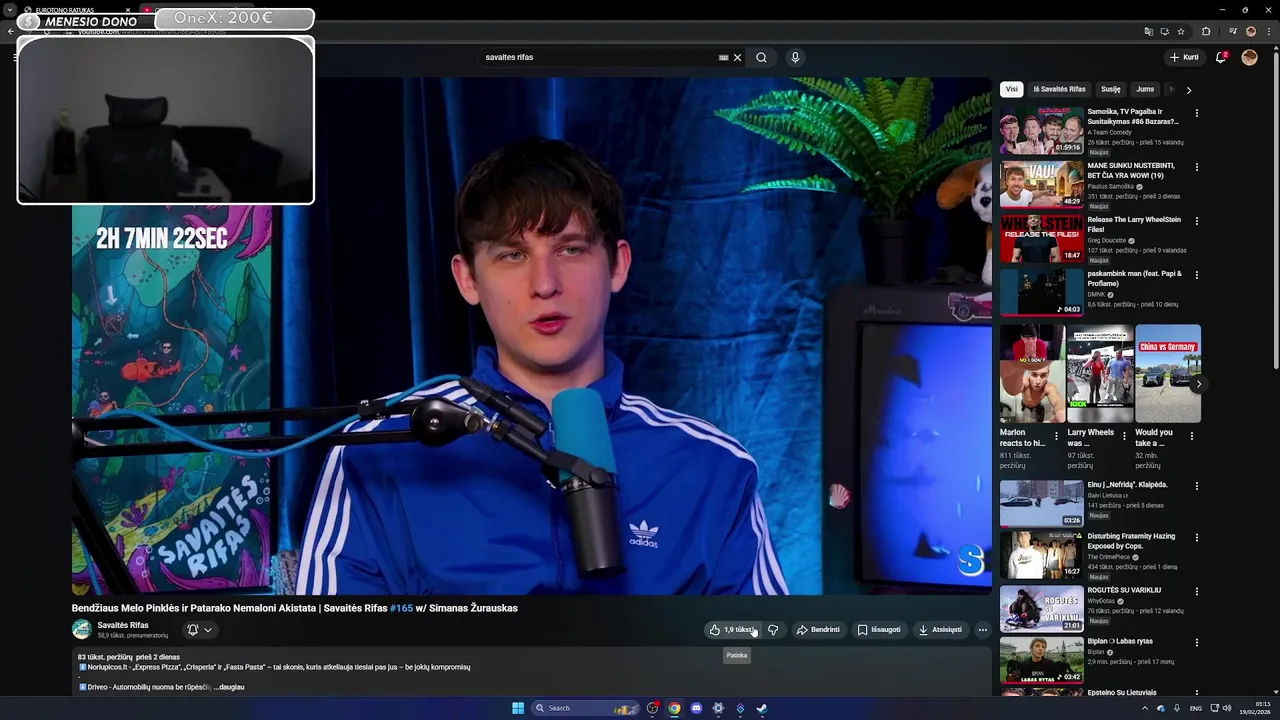Open options for Biplan Labas rytas video
Screen dimensions: 1280x720
pyautogui.click(x=1196, y=643)
